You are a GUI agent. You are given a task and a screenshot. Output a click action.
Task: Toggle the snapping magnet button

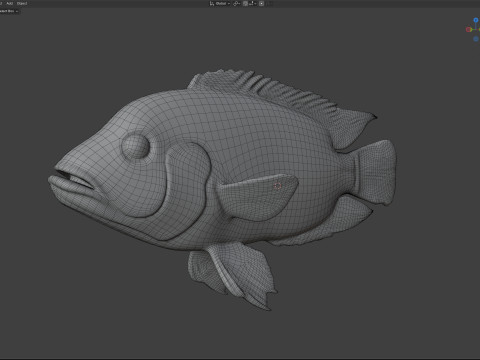(x=245, y=4)
